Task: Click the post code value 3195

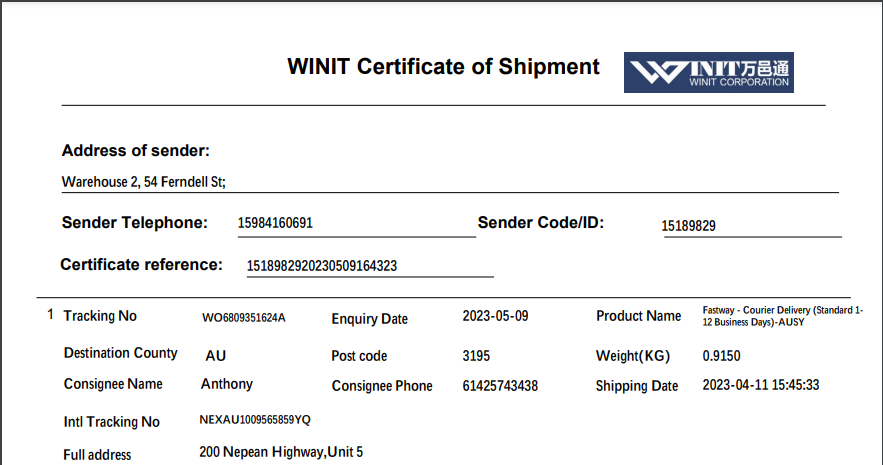Action: tap(477, 356)
